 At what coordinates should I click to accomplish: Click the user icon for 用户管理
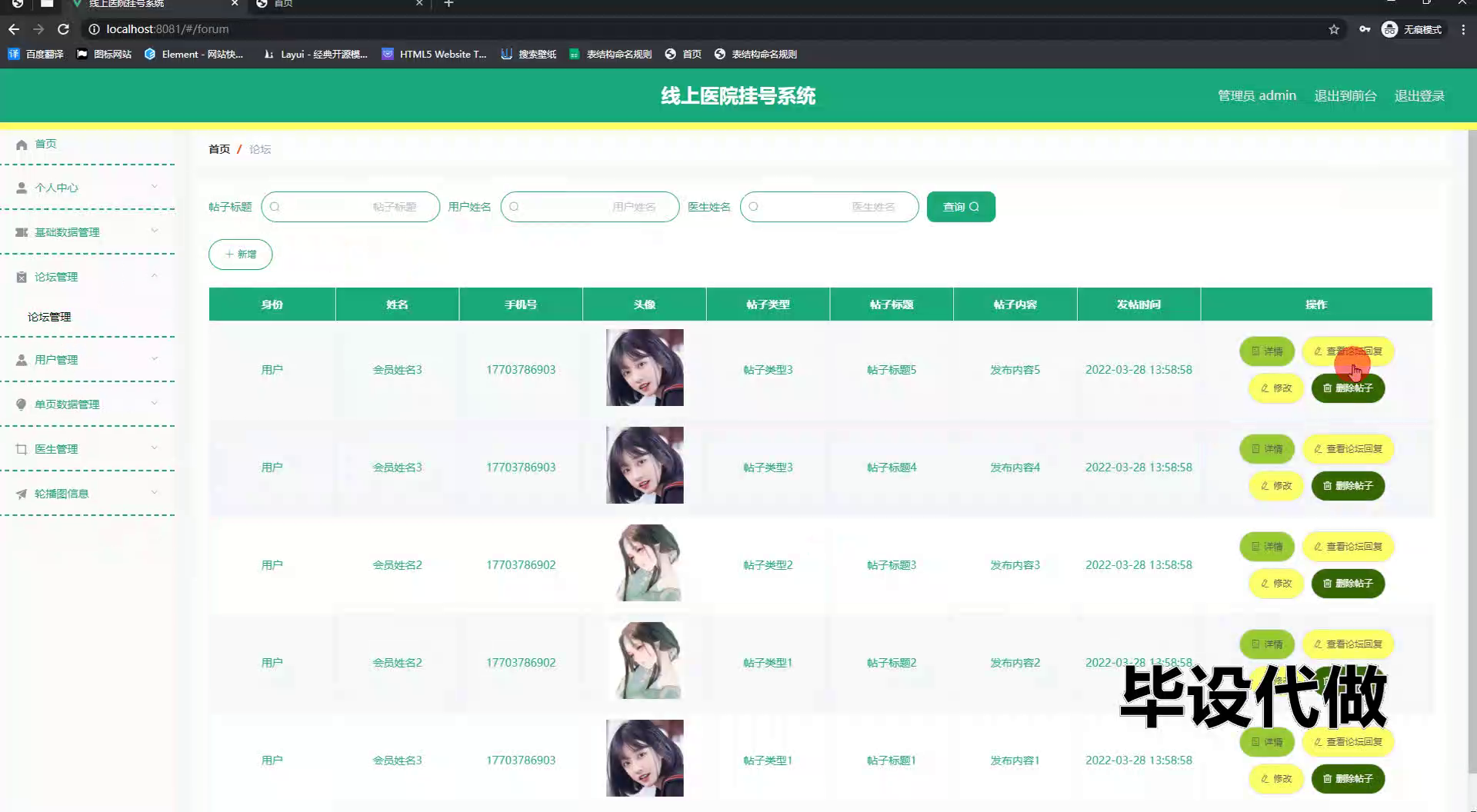(x=22, y=360)
